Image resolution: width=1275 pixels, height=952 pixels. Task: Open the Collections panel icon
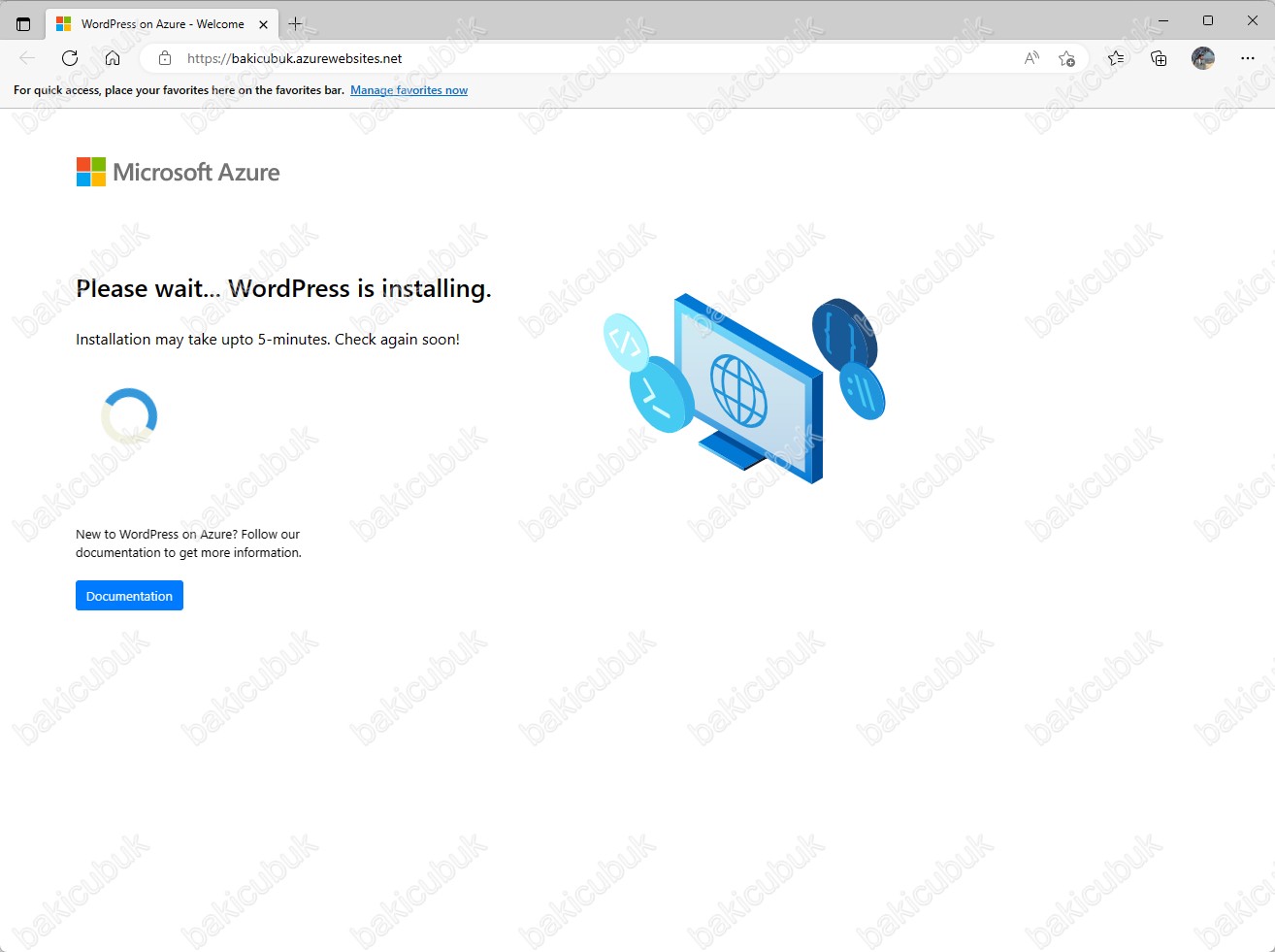click(x=1159, y=58)
